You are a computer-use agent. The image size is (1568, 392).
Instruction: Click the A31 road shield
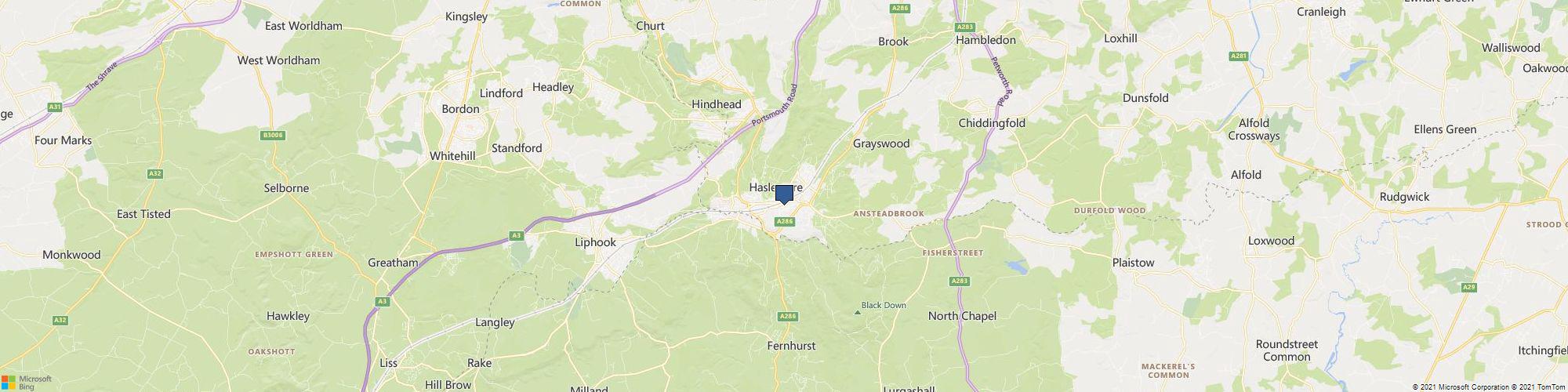click(54, 107)
